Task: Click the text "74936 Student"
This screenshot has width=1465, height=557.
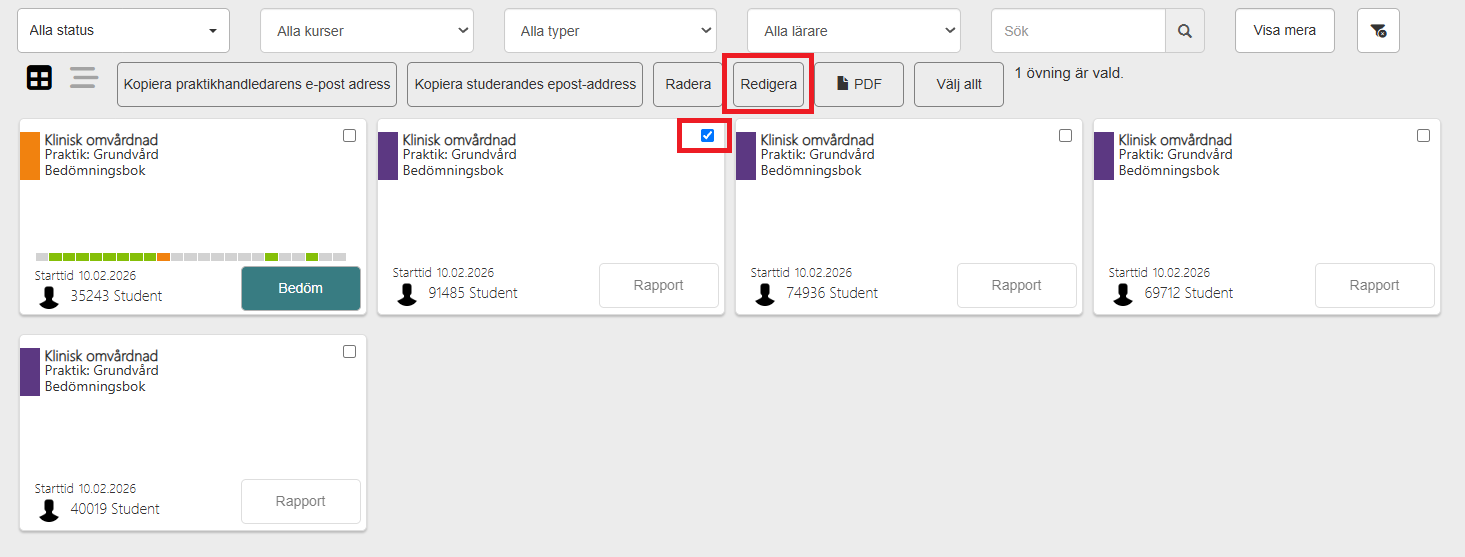Action: (832, 293)
